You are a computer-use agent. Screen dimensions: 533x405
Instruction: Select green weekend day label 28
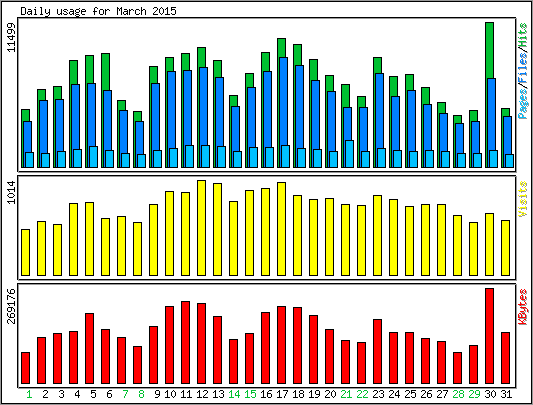click(458, 394)
